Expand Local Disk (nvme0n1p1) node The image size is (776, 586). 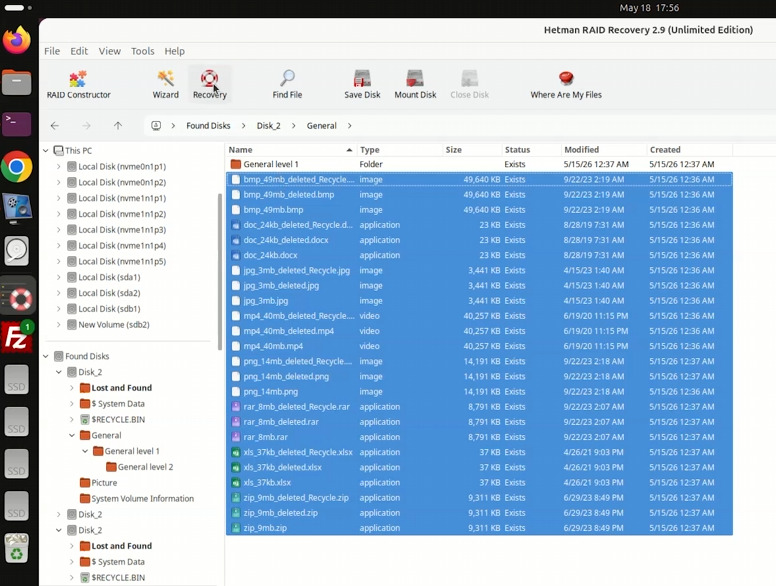[x=59, y=166]
